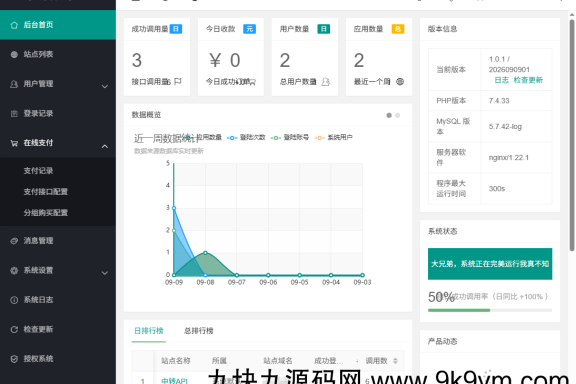Click the 检查更新 link in version info
576x384 pixels.
pos(528,80)
